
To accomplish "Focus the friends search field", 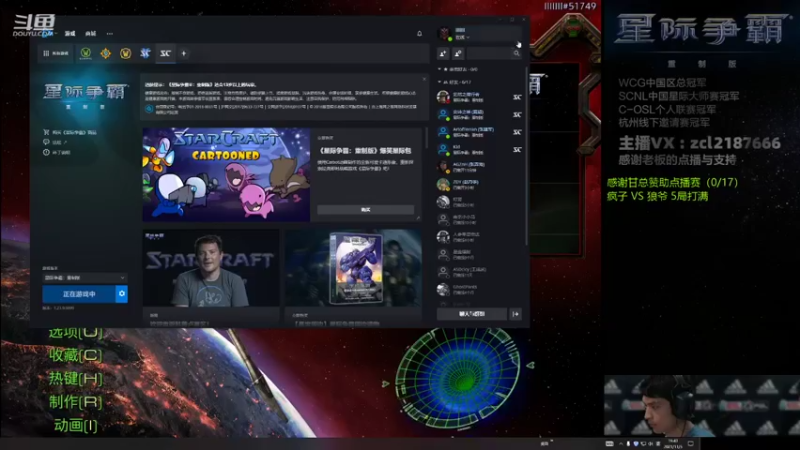I will pyautogui.click(x=490, y=54).
